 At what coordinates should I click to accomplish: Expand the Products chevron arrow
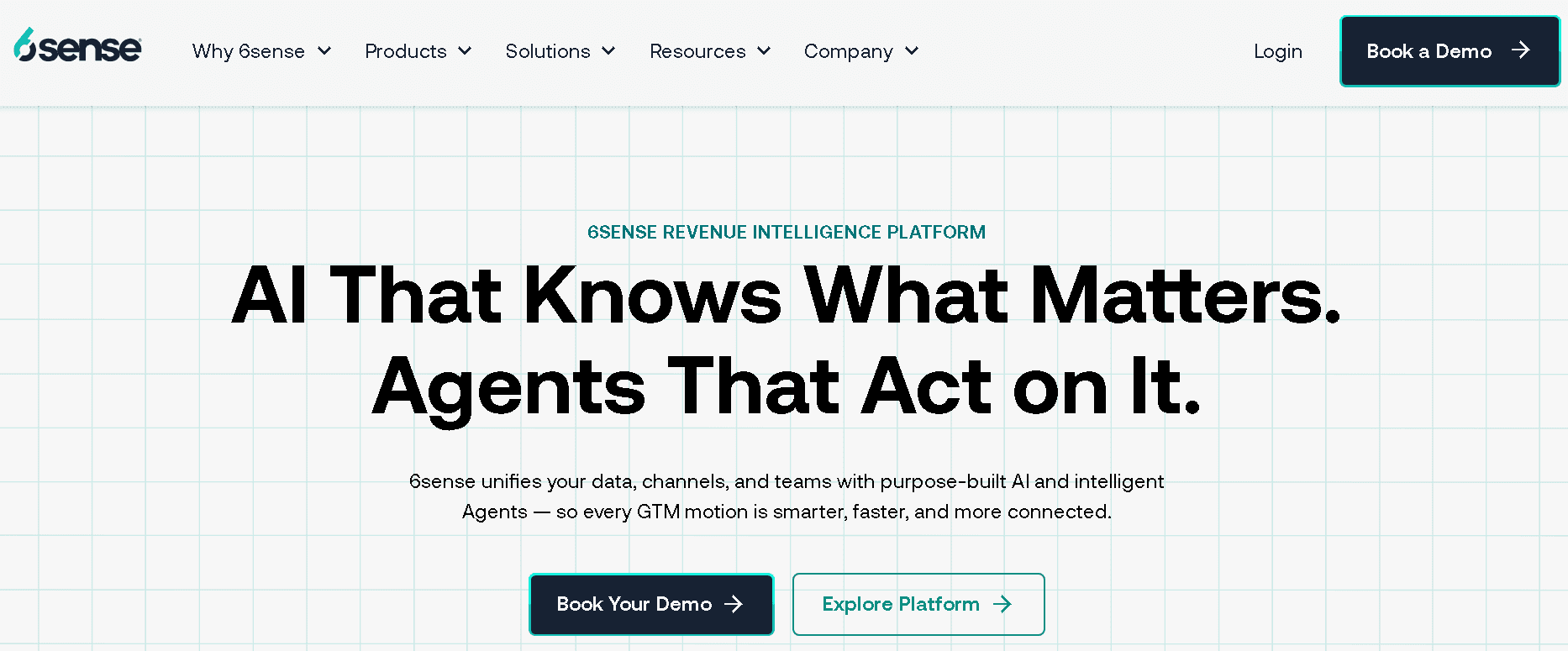click(x=465, y=51)
